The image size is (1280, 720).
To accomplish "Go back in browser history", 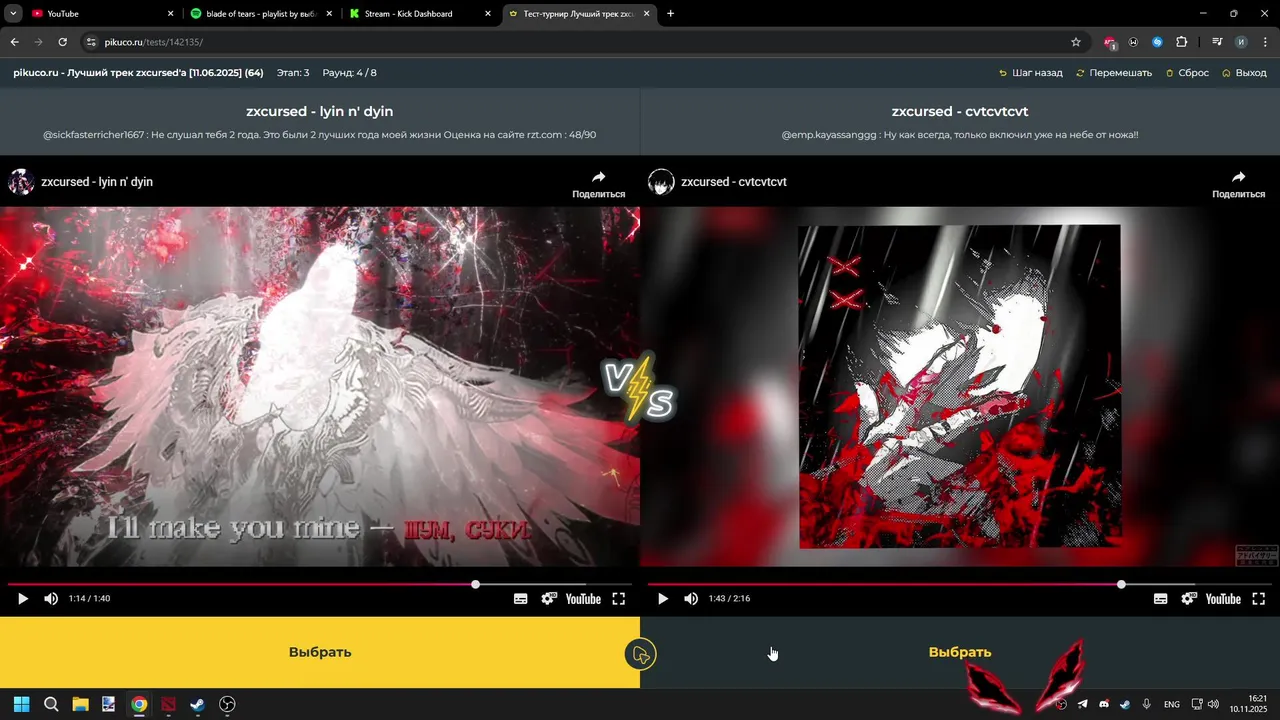I will pos(14,42).
